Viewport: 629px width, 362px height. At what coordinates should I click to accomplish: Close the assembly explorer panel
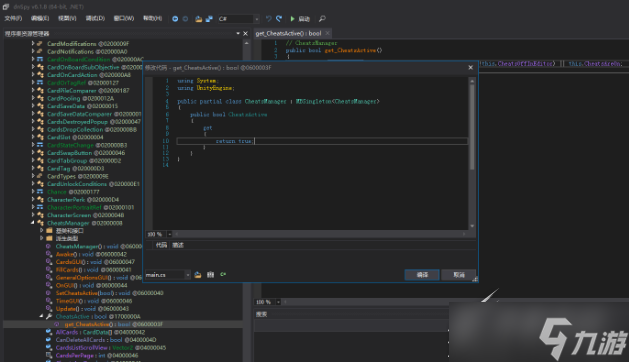[x=246, y=33]
